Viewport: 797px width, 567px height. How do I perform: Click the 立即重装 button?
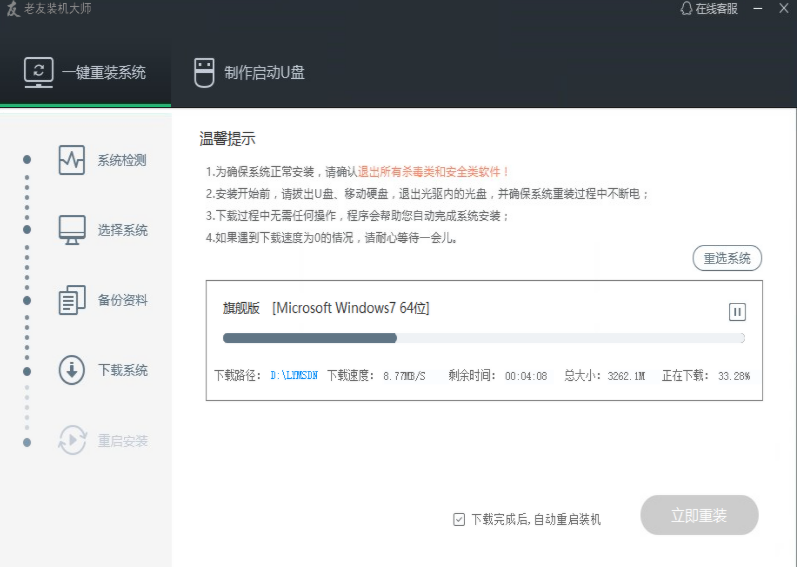pyautogui.click(x=699, y=516)
